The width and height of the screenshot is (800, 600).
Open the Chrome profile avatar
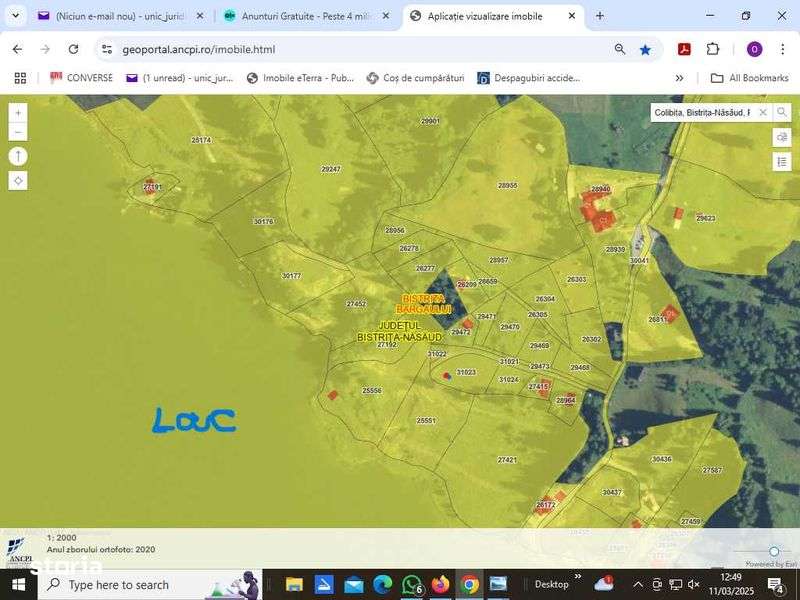point(754,49)
